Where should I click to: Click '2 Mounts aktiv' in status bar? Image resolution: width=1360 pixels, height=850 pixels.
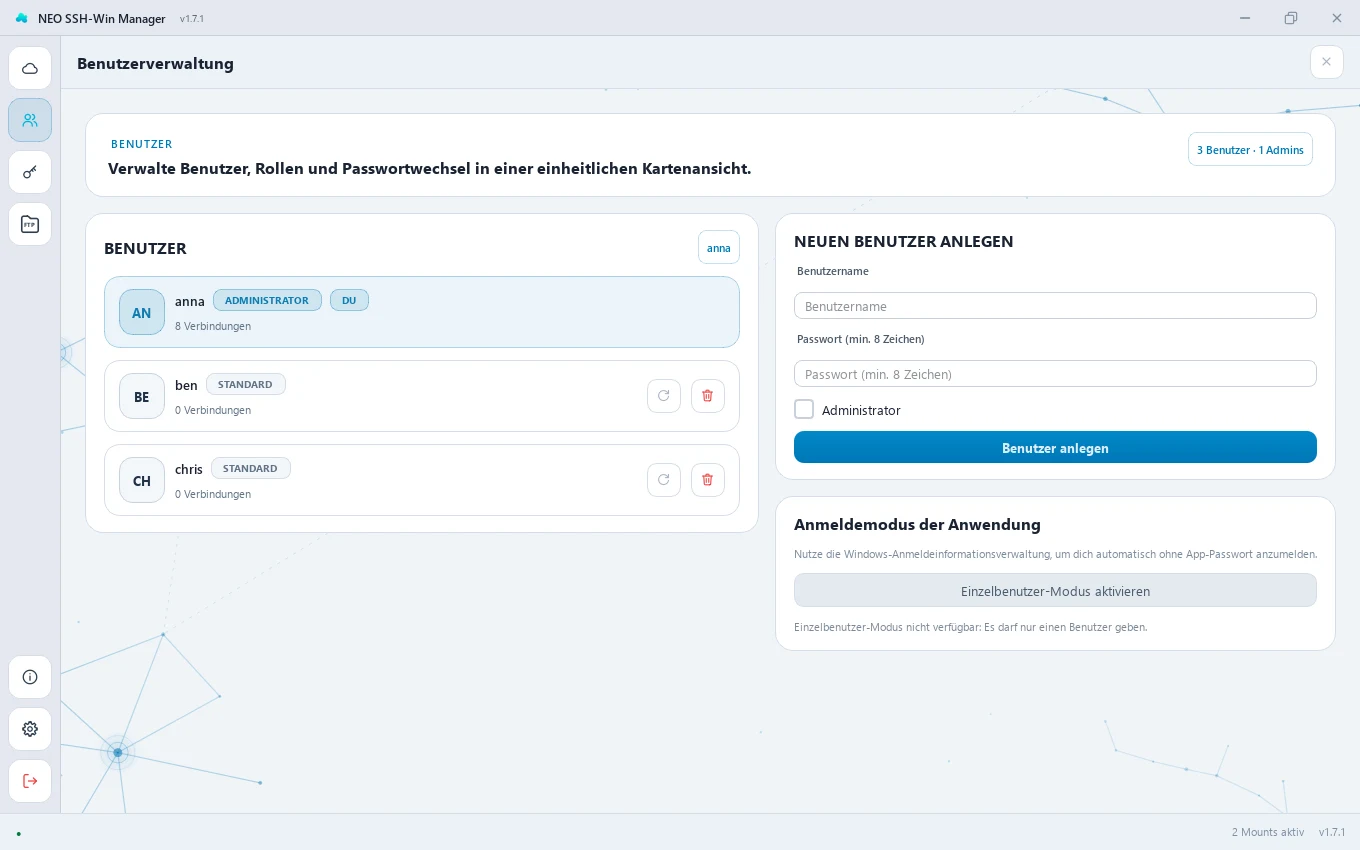(1268, 832)
